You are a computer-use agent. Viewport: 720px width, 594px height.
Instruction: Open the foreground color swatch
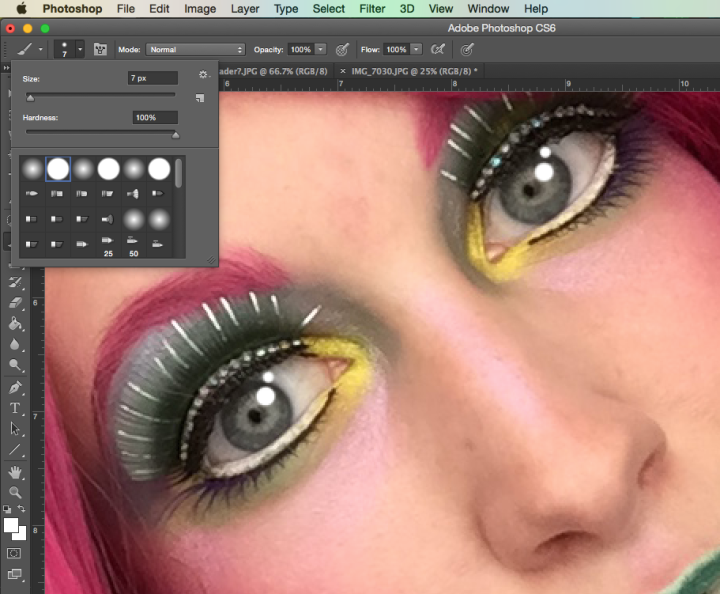(11, 525)
